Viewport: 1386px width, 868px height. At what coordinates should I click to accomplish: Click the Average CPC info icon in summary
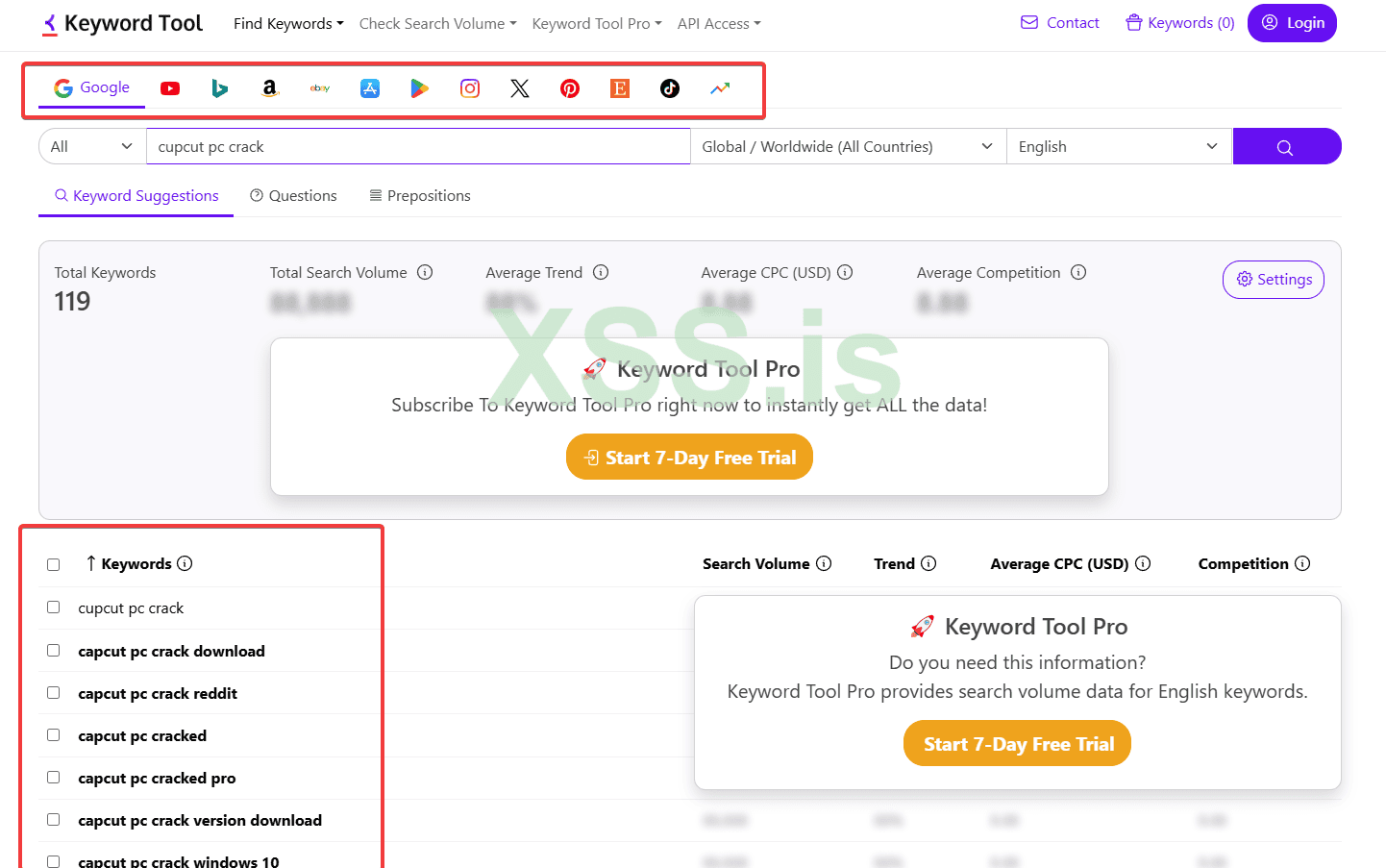[845, 273]
